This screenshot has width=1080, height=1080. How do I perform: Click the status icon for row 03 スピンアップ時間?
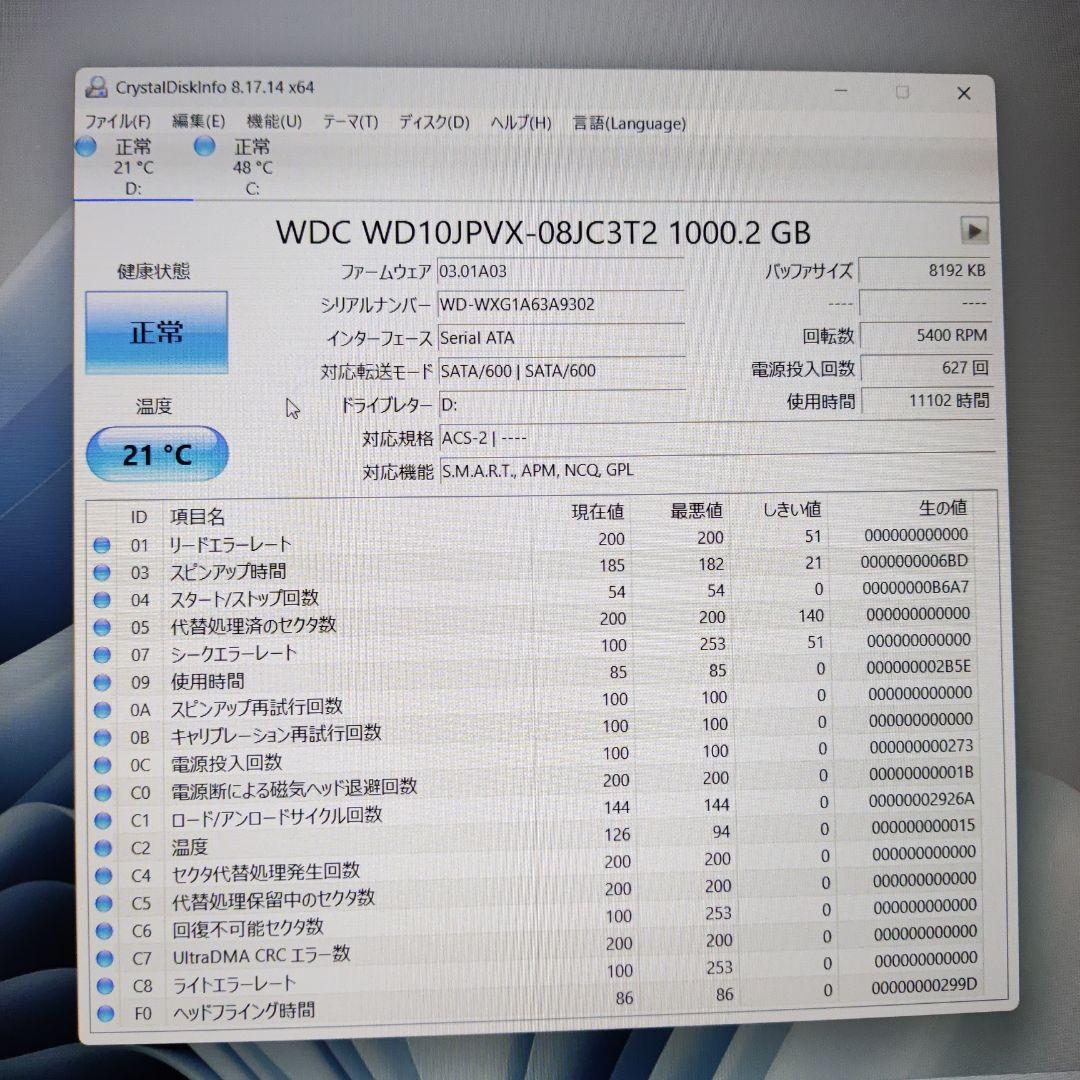[102, 572]
